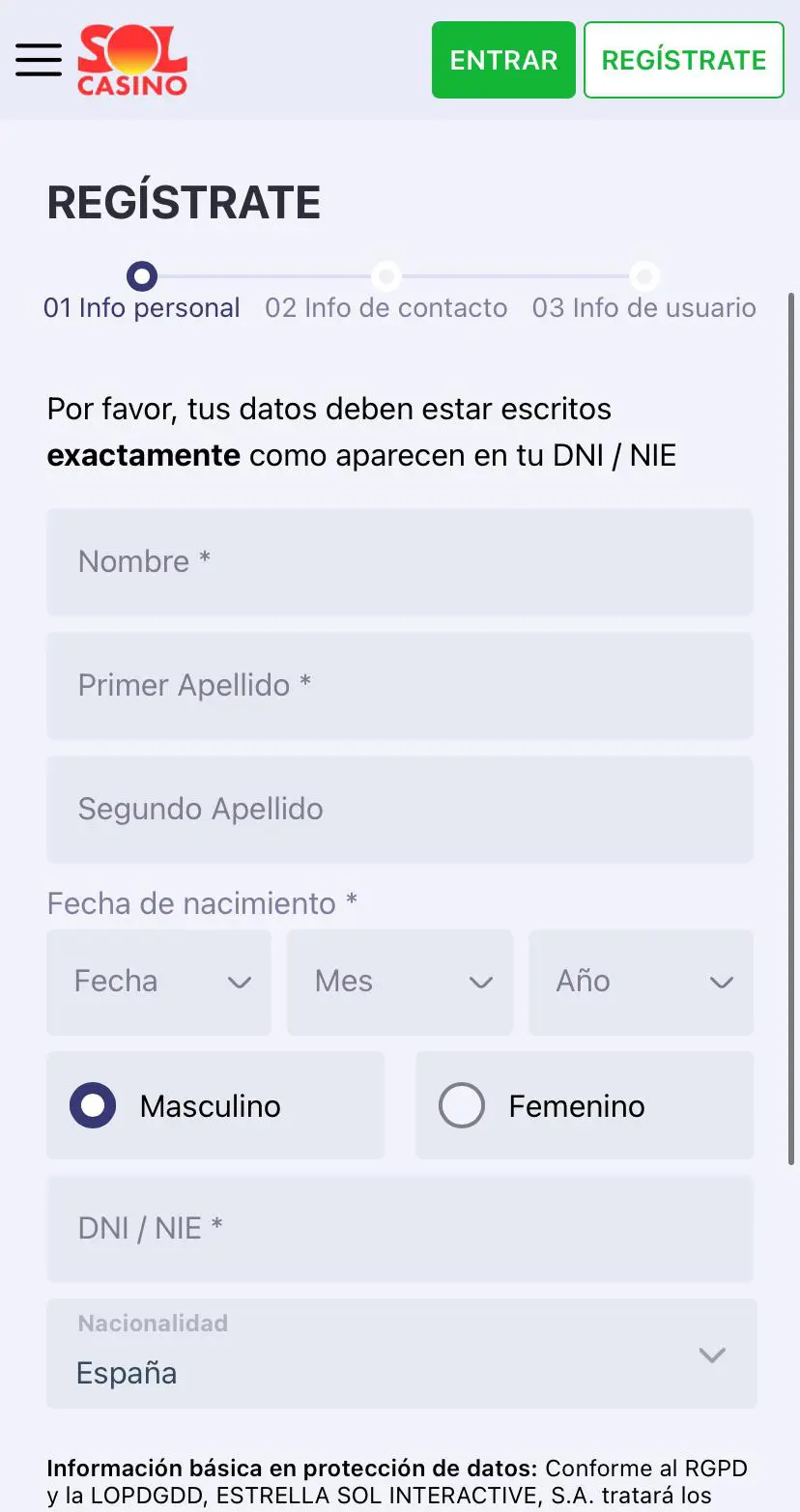
Task: Click the step 02 progress circle
Action: pyautogui.click(x=386, y=277)
